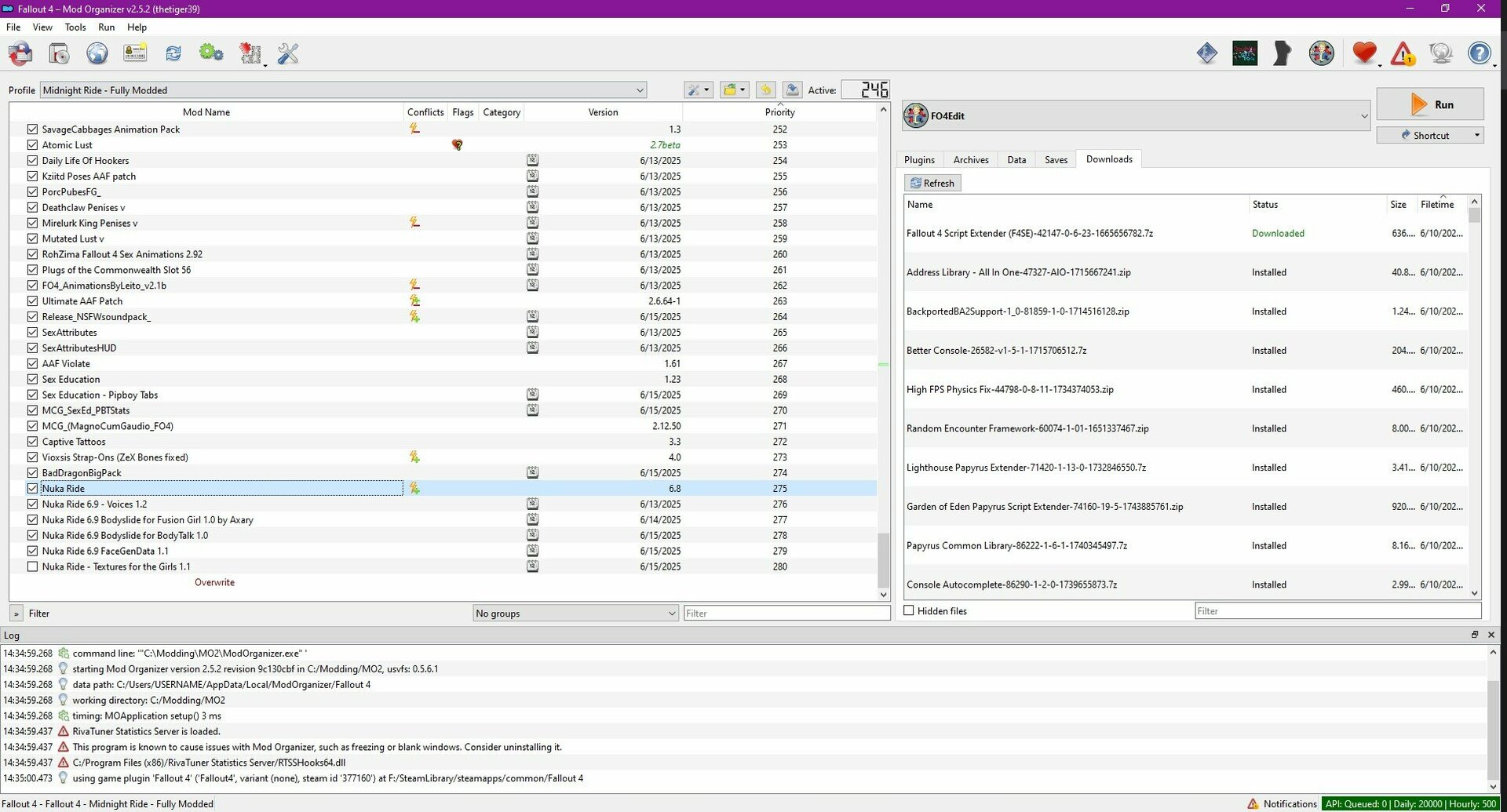Click the Install Mod from archive icon
The width and height of the screenshot is (1507, 812).
point(59,53)
